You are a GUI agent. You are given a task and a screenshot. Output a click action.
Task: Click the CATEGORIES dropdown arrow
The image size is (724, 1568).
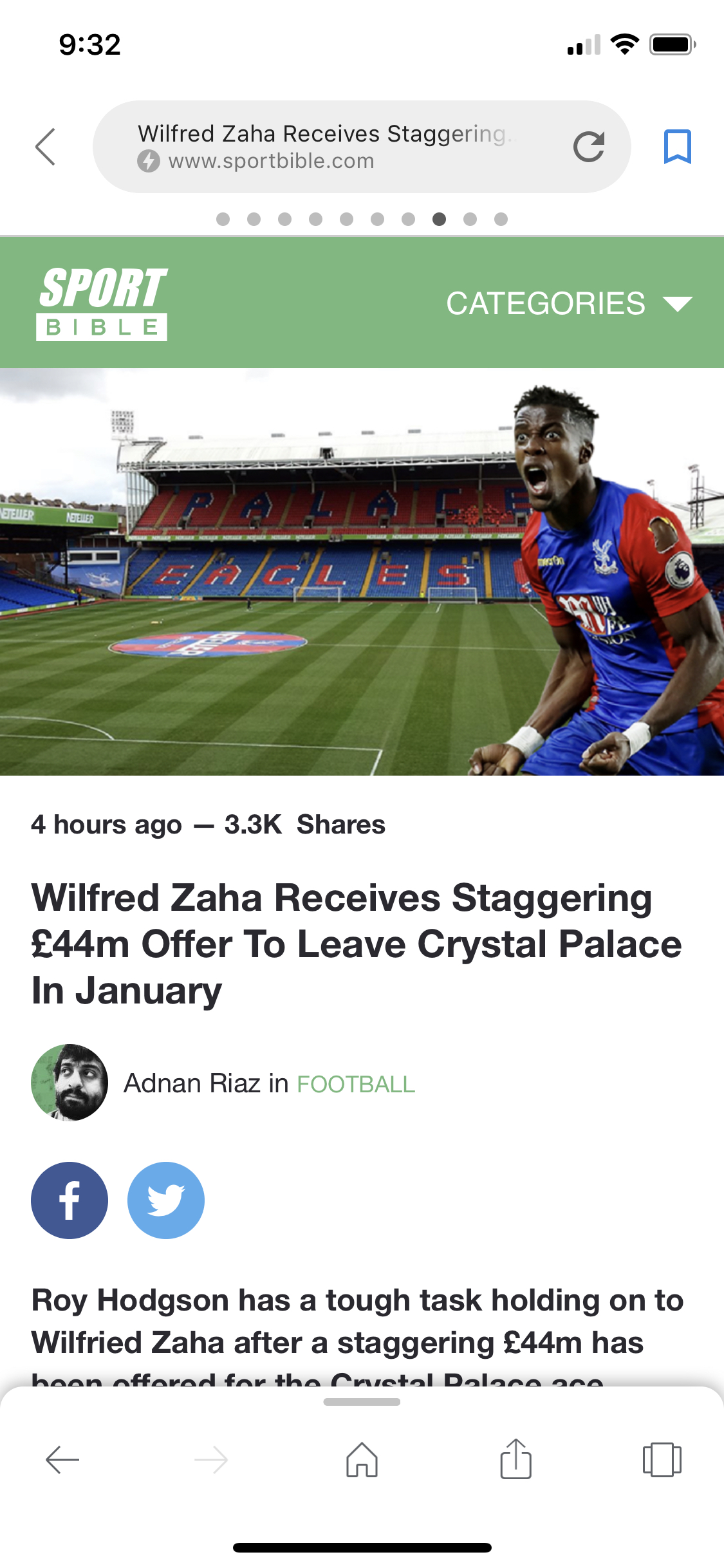coord(677,304)
